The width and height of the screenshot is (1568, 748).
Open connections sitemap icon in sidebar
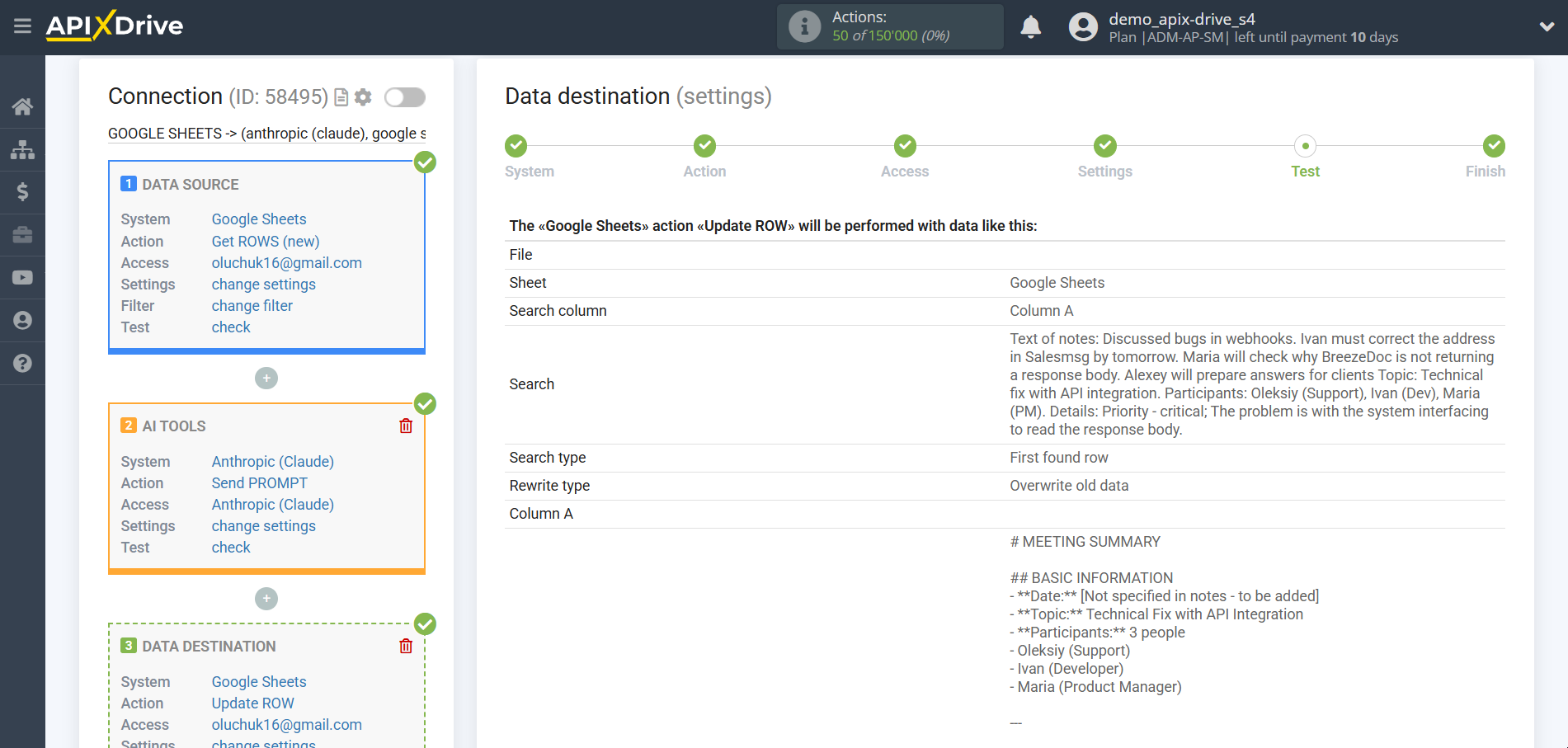[22, 149]
